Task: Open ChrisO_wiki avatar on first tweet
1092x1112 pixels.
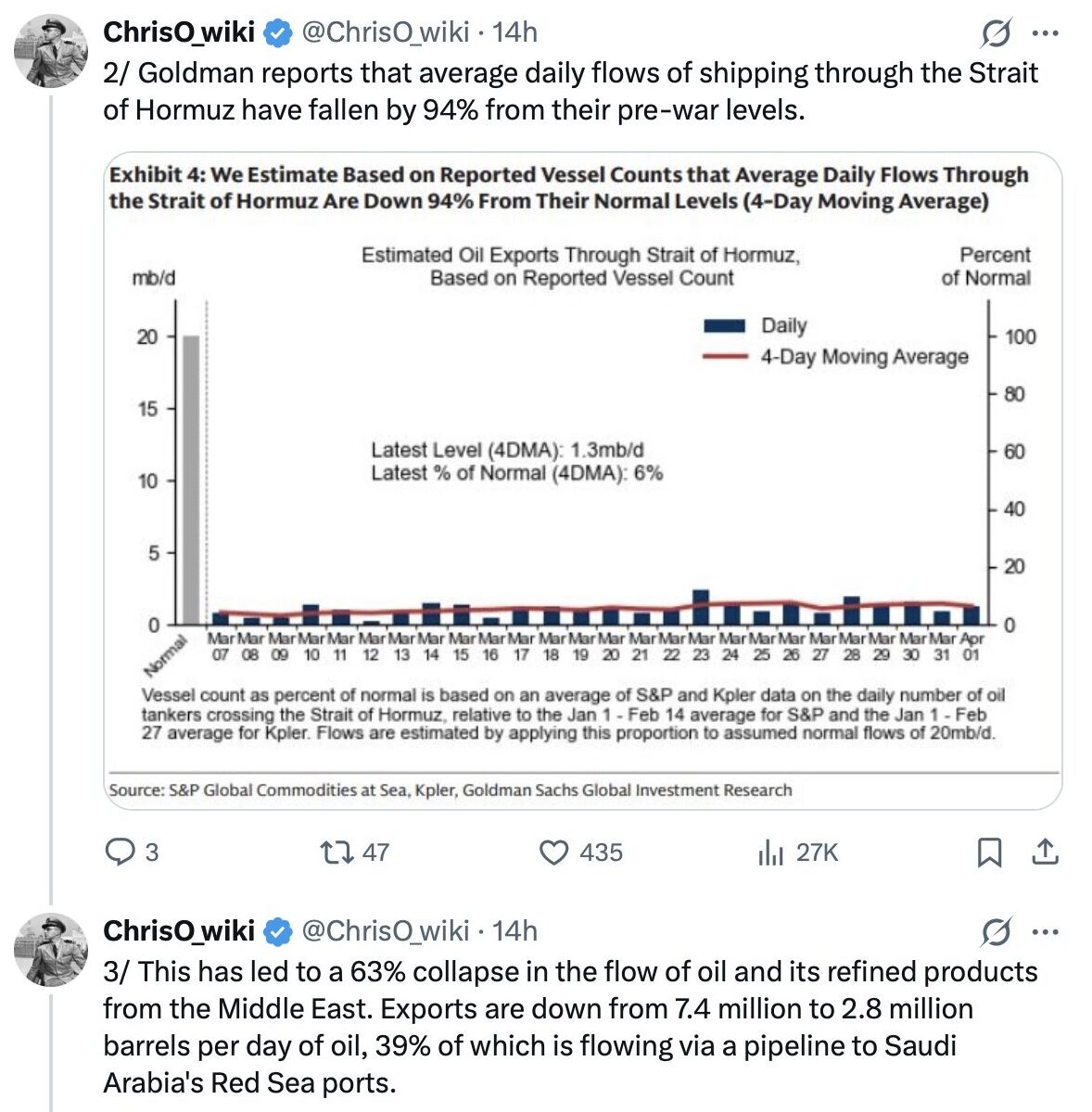Action: point(51,51)
